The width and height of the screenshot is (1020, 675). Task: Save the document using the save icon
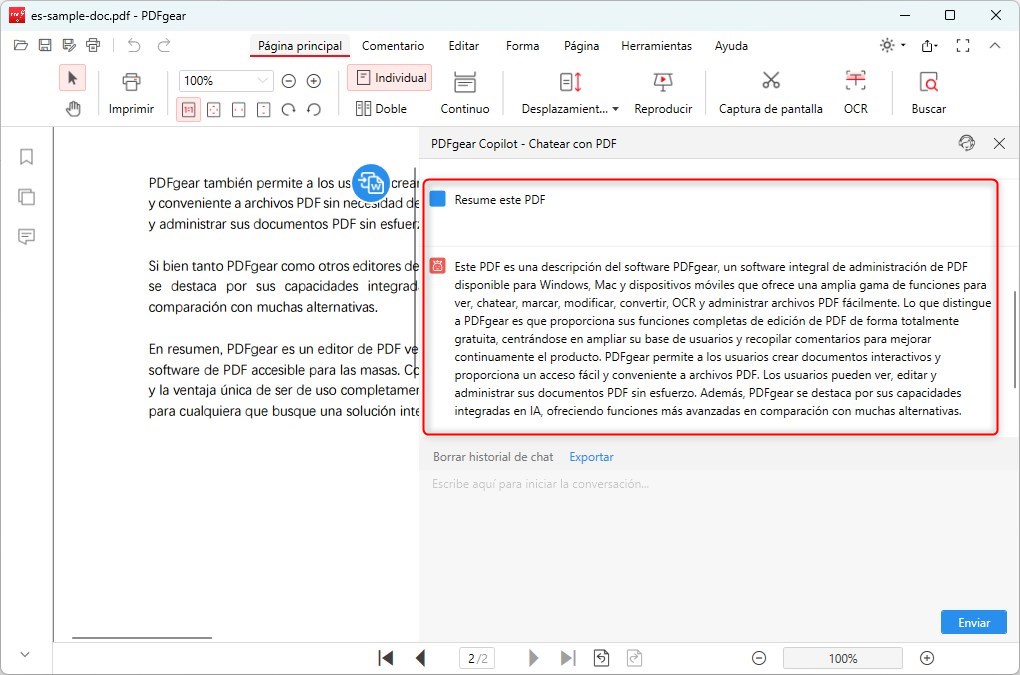coord(44,44)
